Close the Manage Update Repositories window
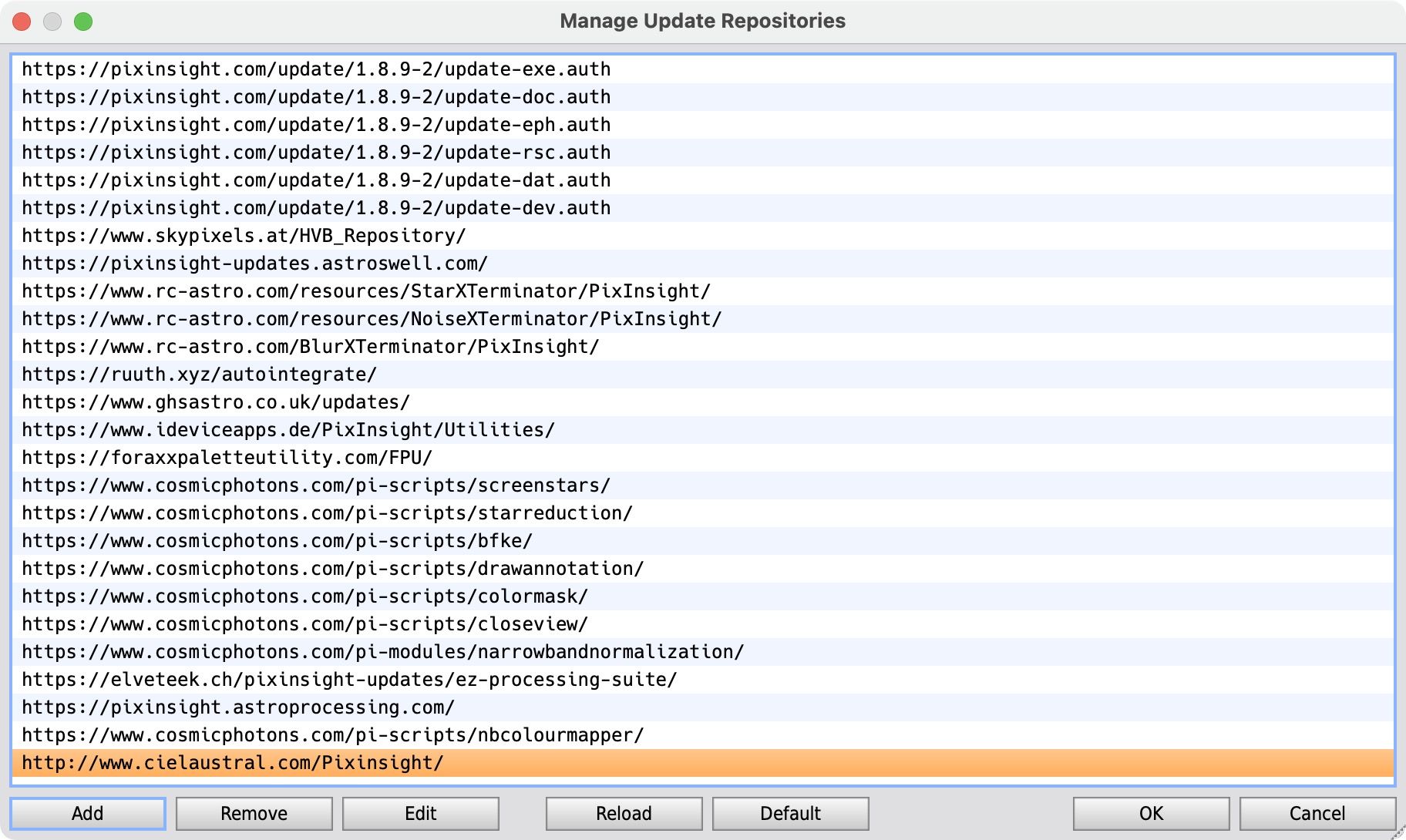 [x=22, y=22]
